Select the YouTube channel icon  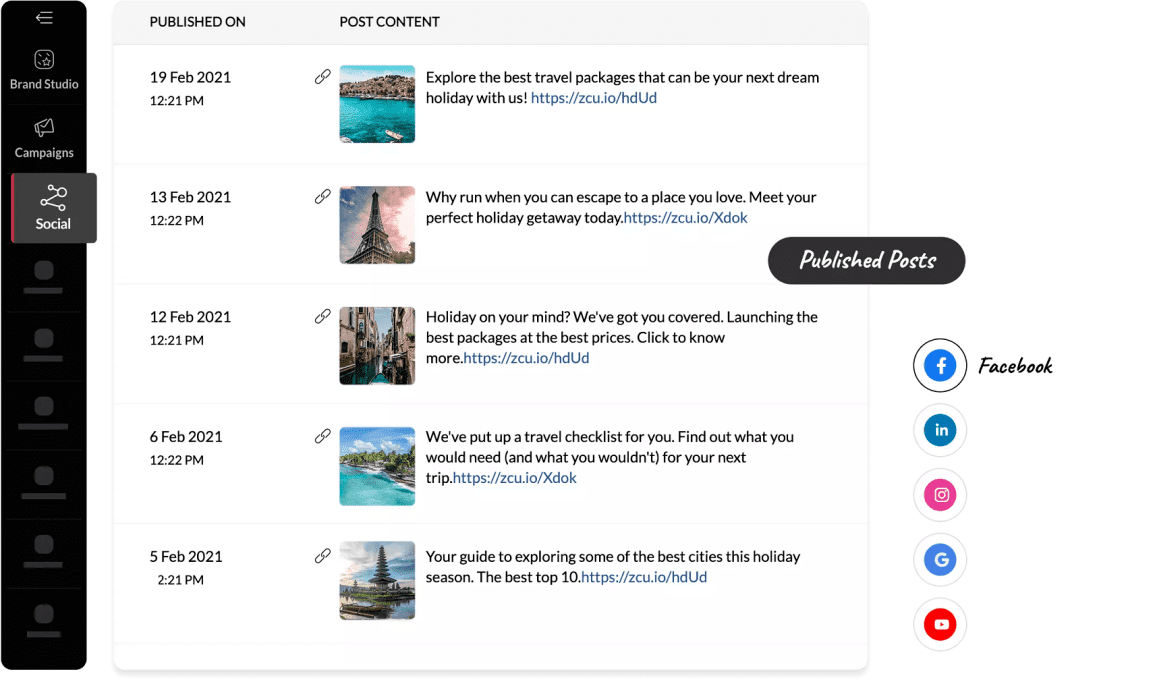(x=940, y=625)
